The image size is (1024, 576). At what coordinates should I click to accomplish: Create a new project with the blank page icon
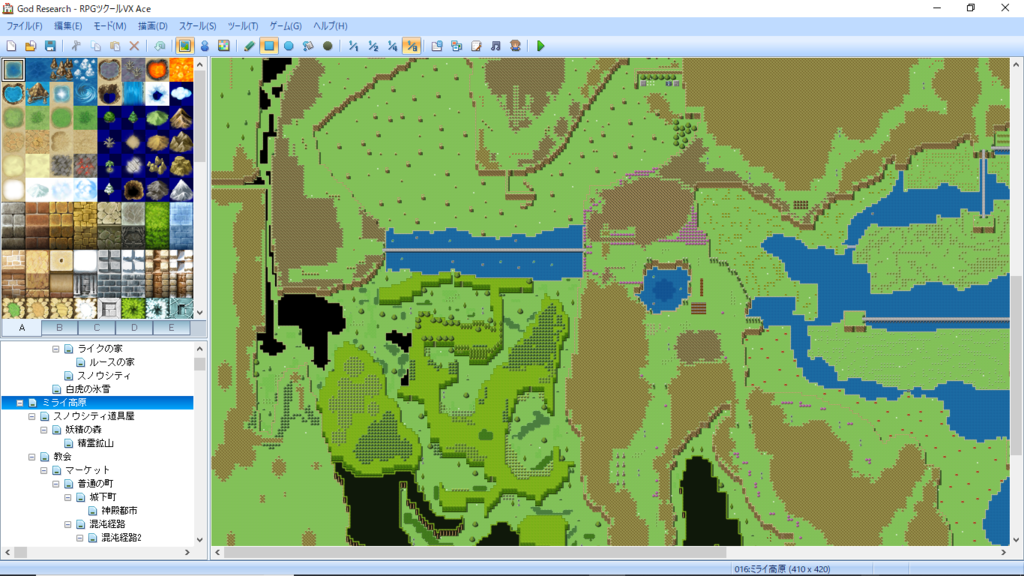pyautogui.click(x=11, y=46)
